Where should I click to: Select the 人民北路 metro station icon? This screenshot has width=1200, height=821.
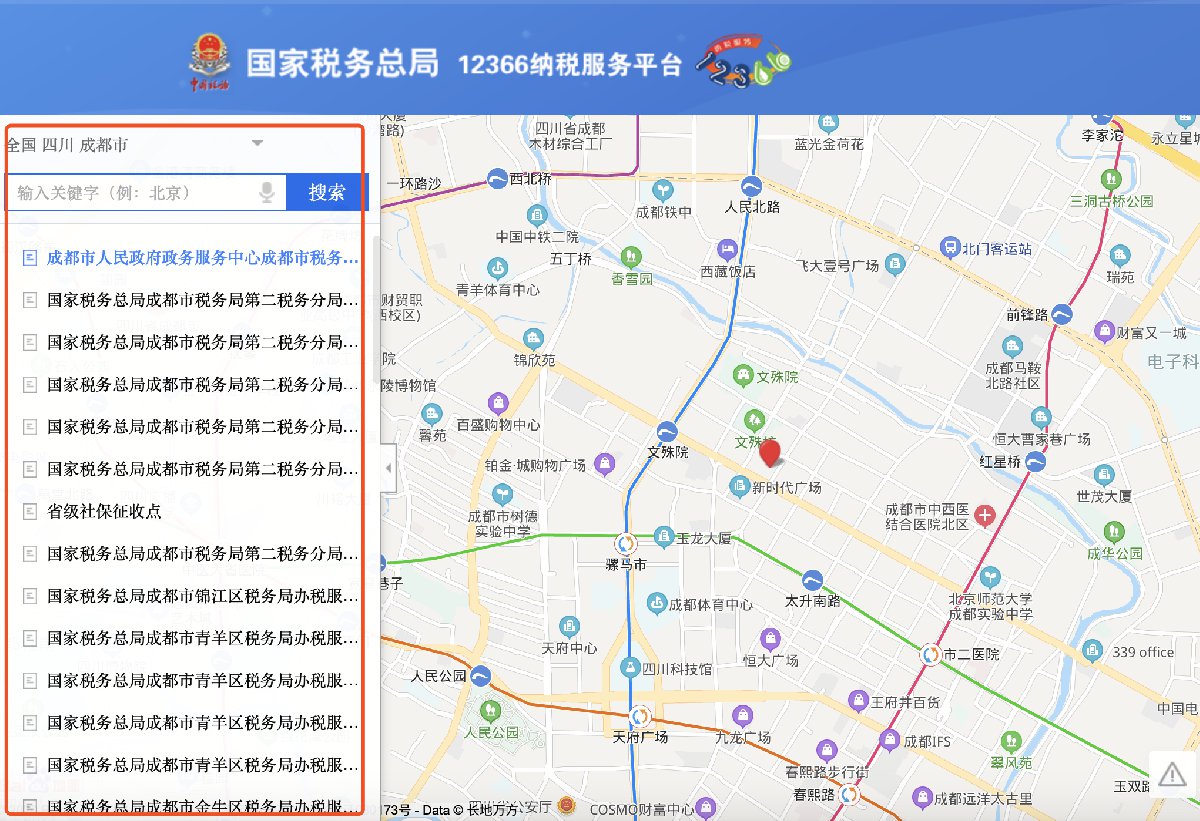(751, 186)
